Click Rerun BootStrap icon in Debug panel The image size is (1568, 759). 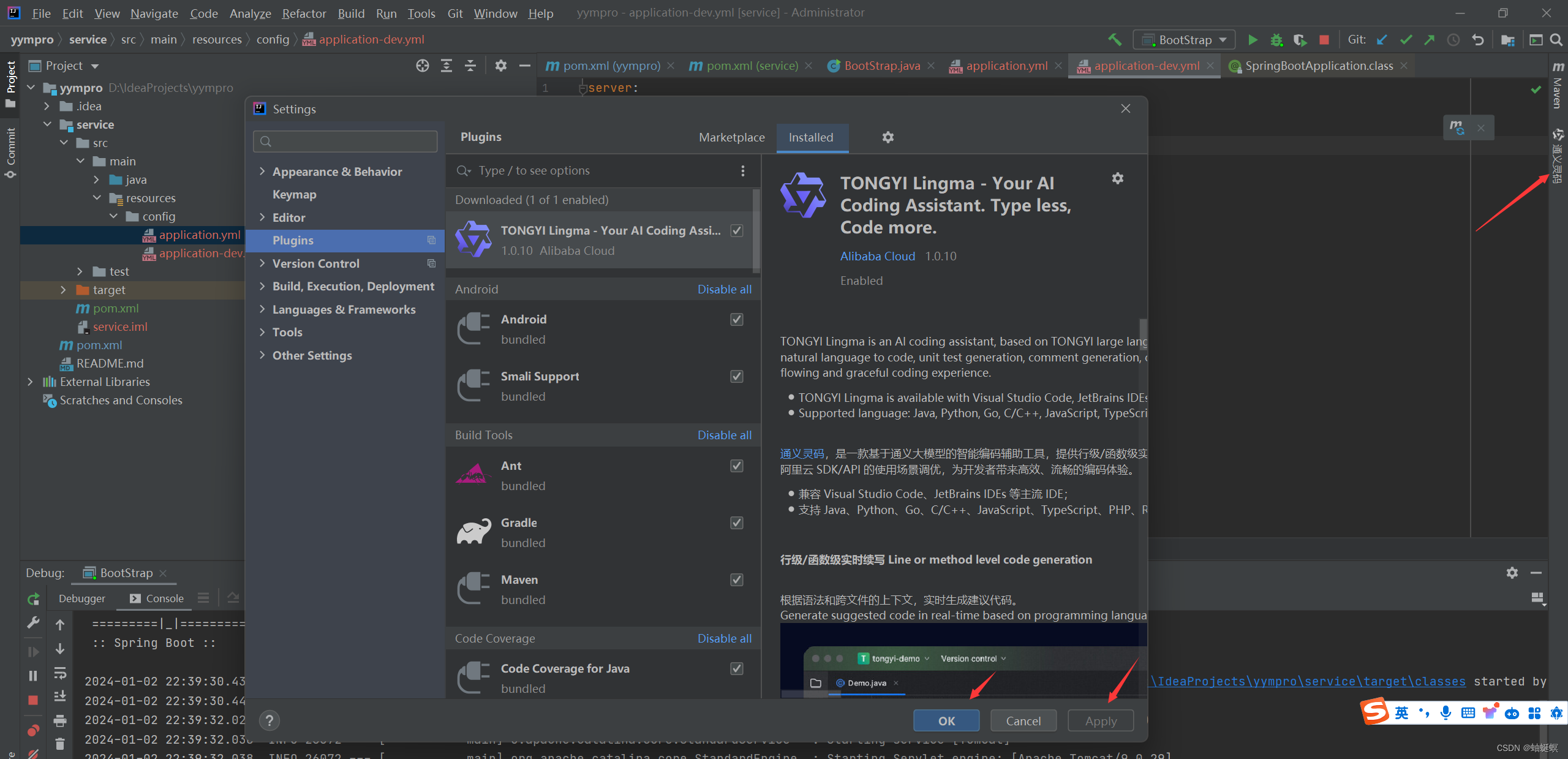click(34, 599)
